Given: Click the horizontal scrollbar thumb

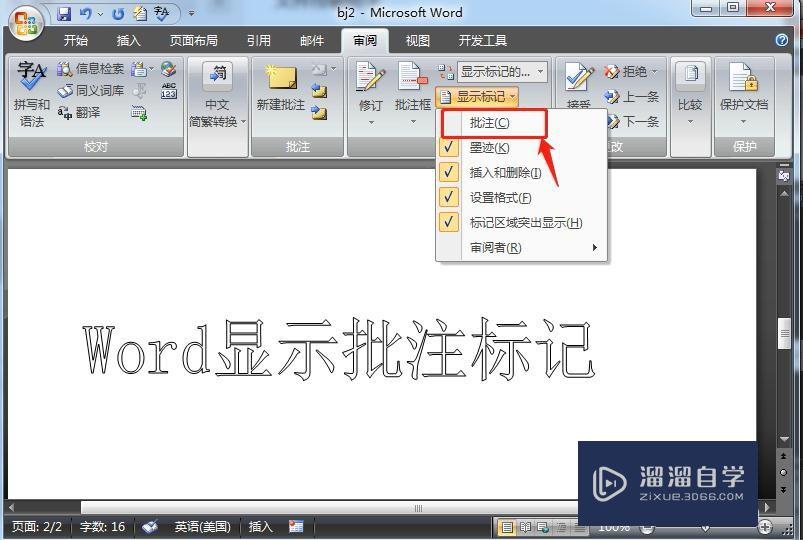Looking at the screenshot, I should coord(418,508).
